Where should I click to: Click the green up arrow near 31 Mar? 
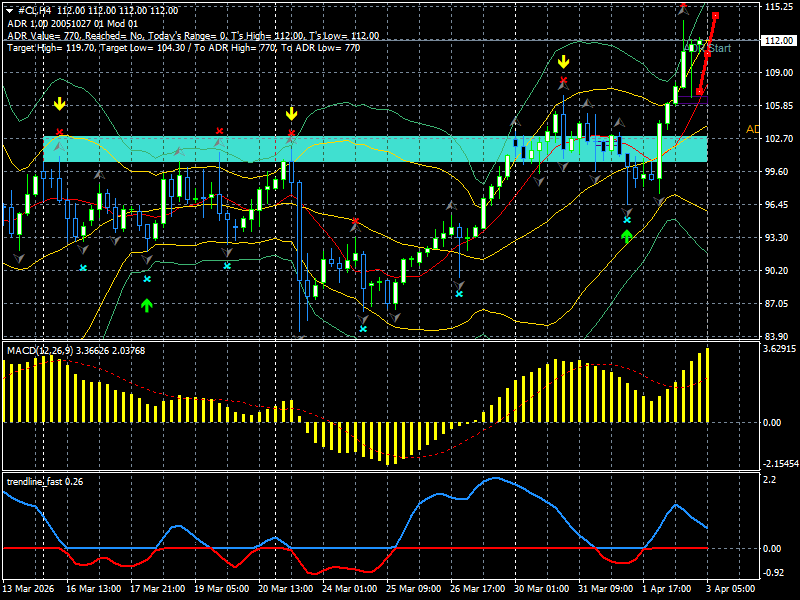coord(625,235)
